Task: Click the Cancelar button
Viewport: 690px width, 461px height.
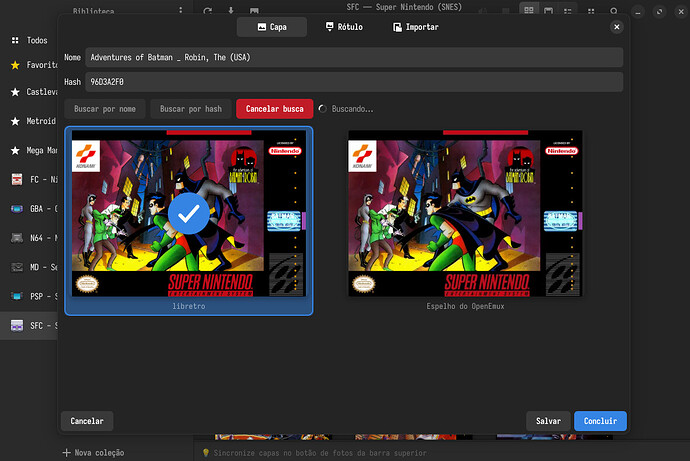Action: [87, 421]
